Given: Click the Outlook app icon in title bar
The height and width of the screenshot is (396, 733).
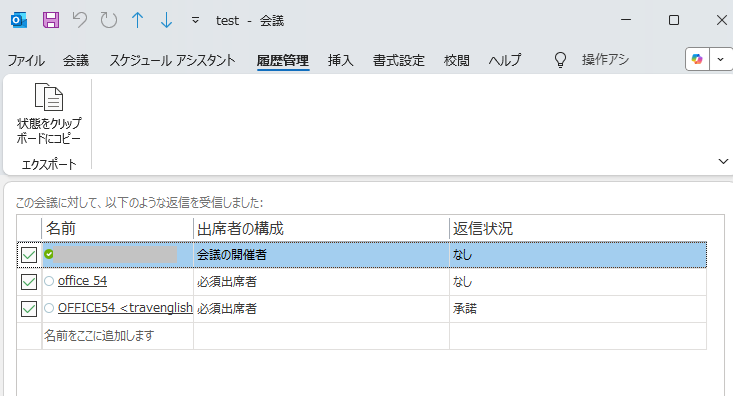Looking at the screenshot, I should pos(19,20).
